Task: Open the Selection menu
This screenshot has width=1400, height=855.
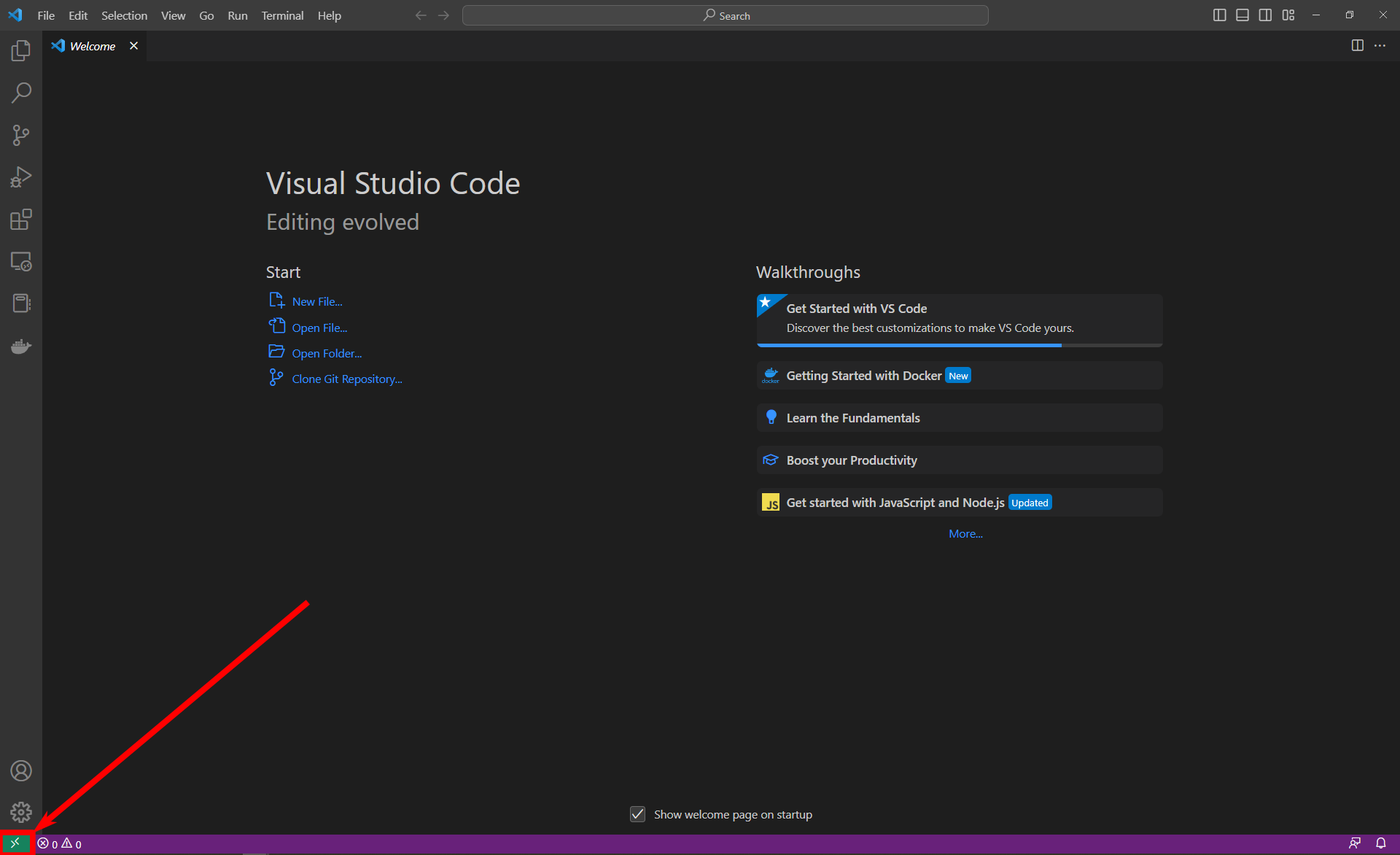Action: tap(124, 15)
